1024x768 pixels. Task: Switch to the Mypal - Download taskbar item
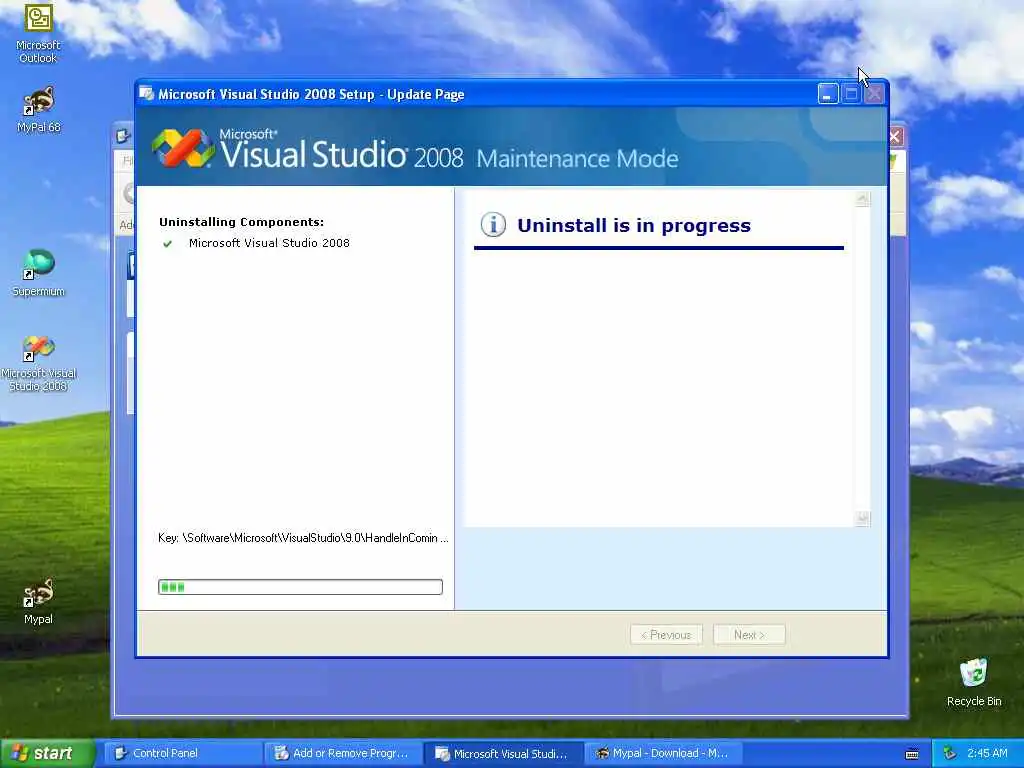tap(665, 753)
